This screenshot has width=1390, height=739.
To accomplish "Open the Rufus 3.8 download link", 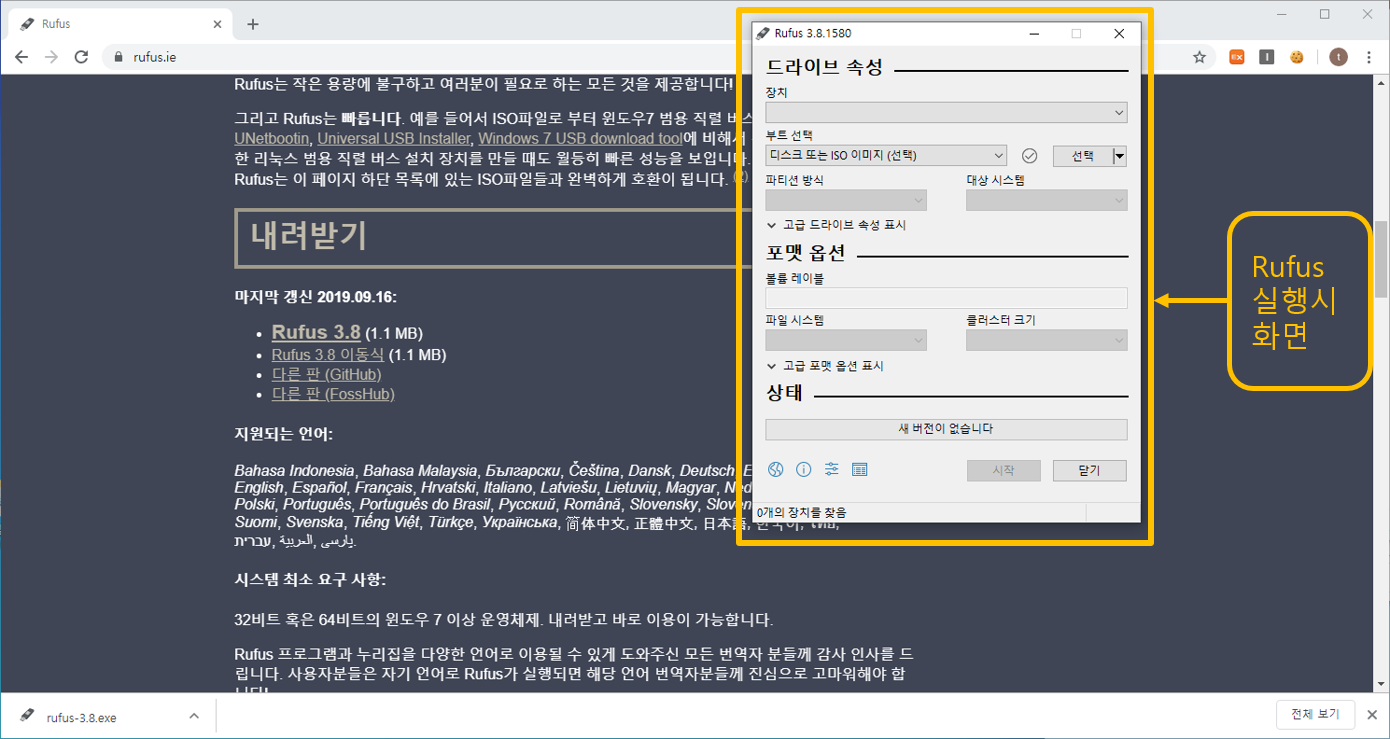I will tap(316, 332).
